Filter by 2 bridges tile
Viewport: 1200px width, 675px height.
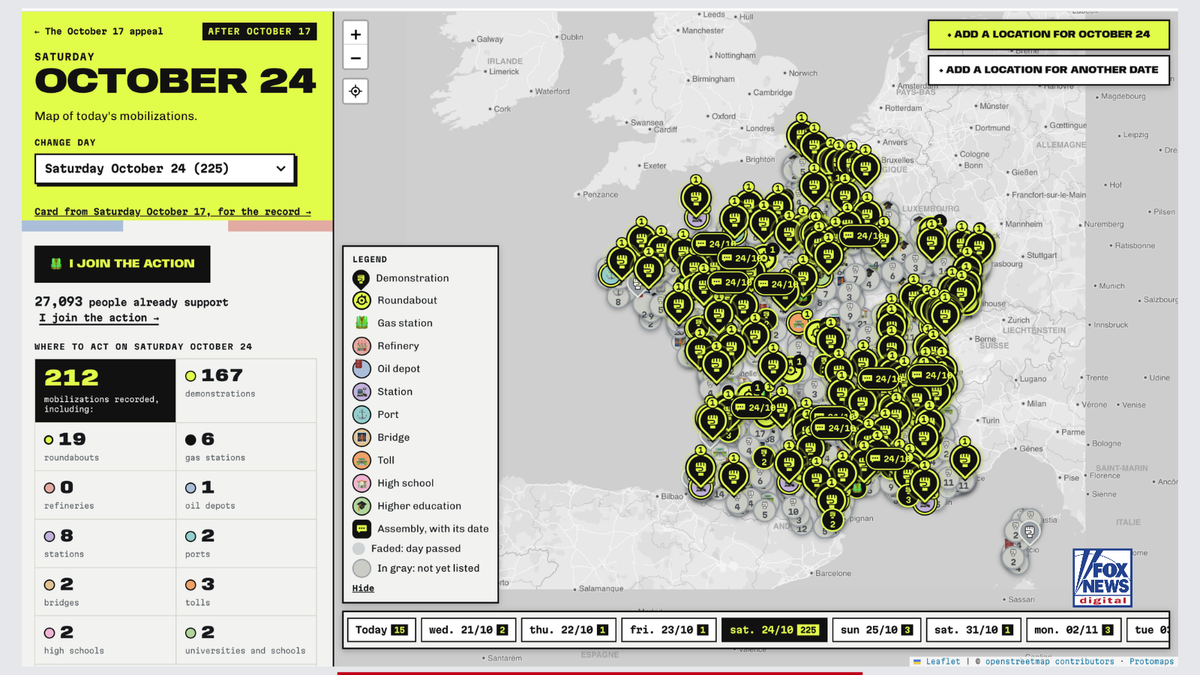tap(105, 591)
